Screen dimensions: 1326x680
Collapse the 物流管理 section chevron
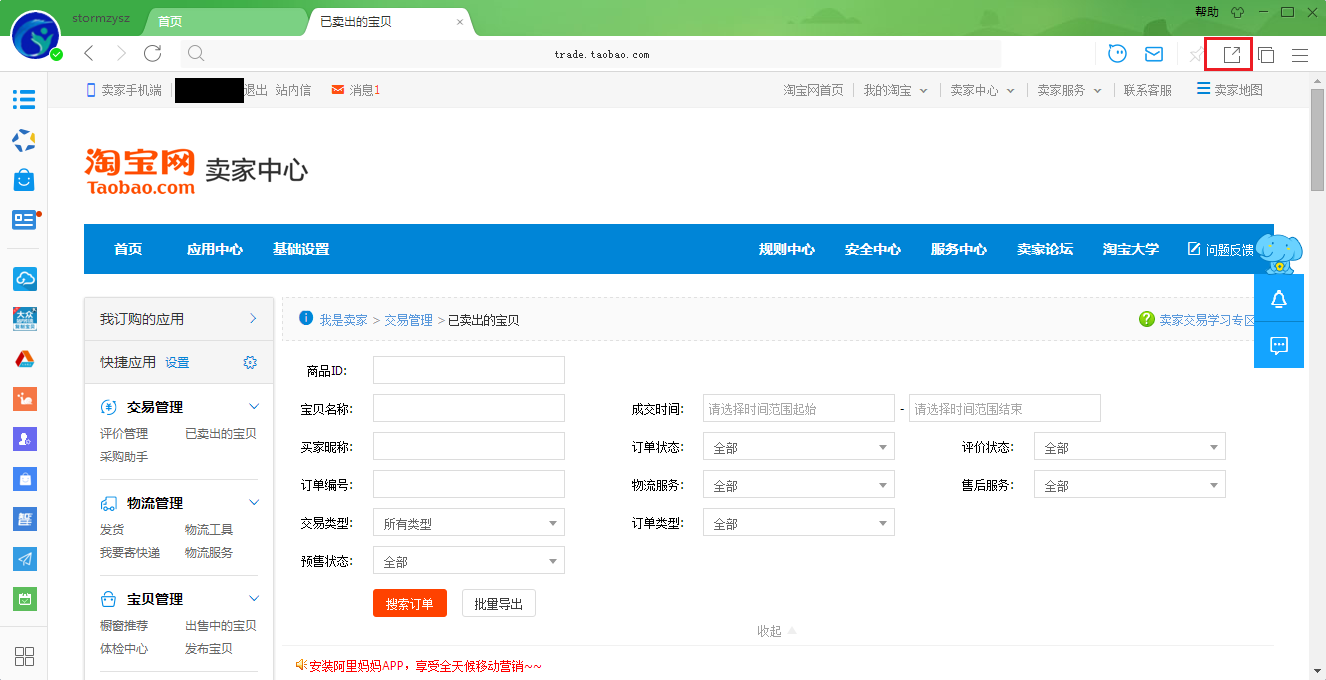coord(253,503)
